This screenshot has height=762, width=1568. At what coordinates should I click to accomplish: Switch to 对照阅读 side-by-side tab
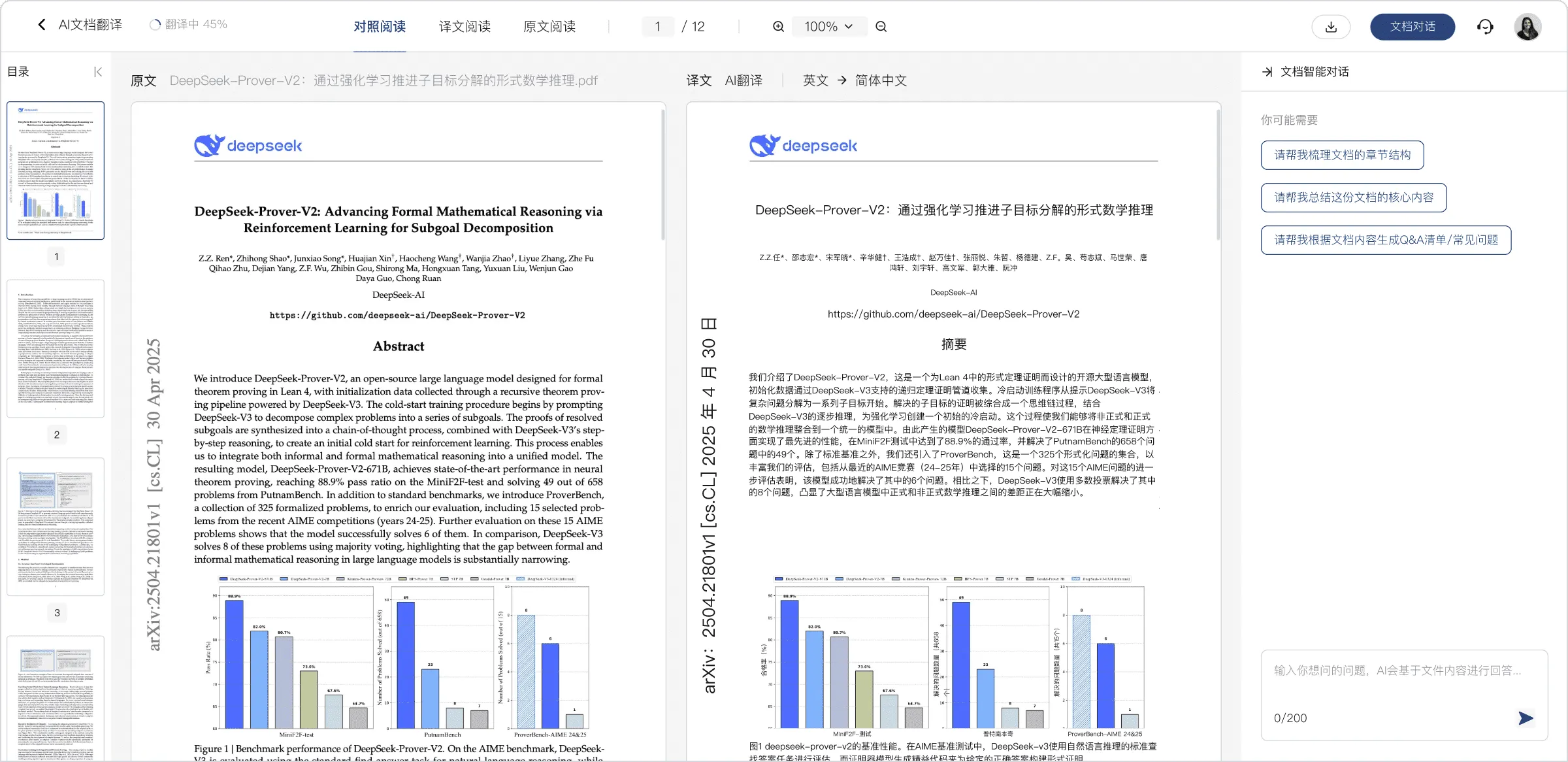pyautogui.click(x=380, y=27)
